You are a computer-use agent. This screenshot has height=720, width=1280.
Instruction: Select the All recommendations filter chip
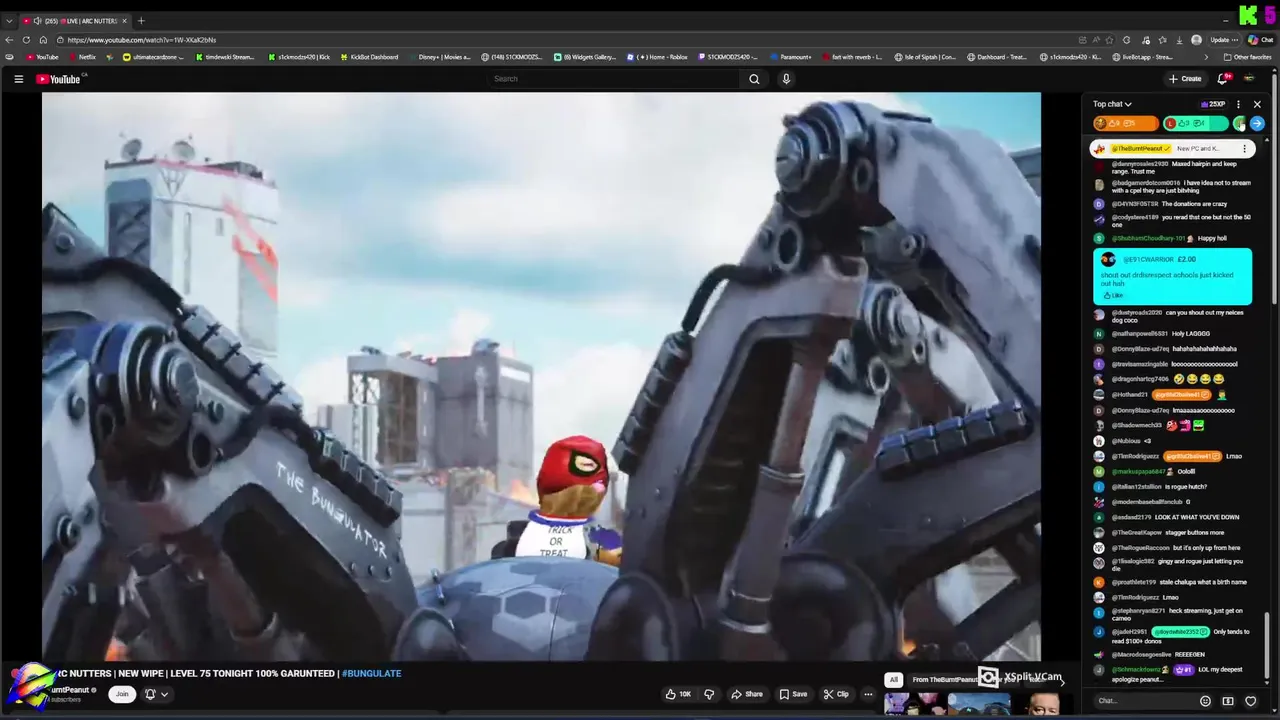click(893, 680)
